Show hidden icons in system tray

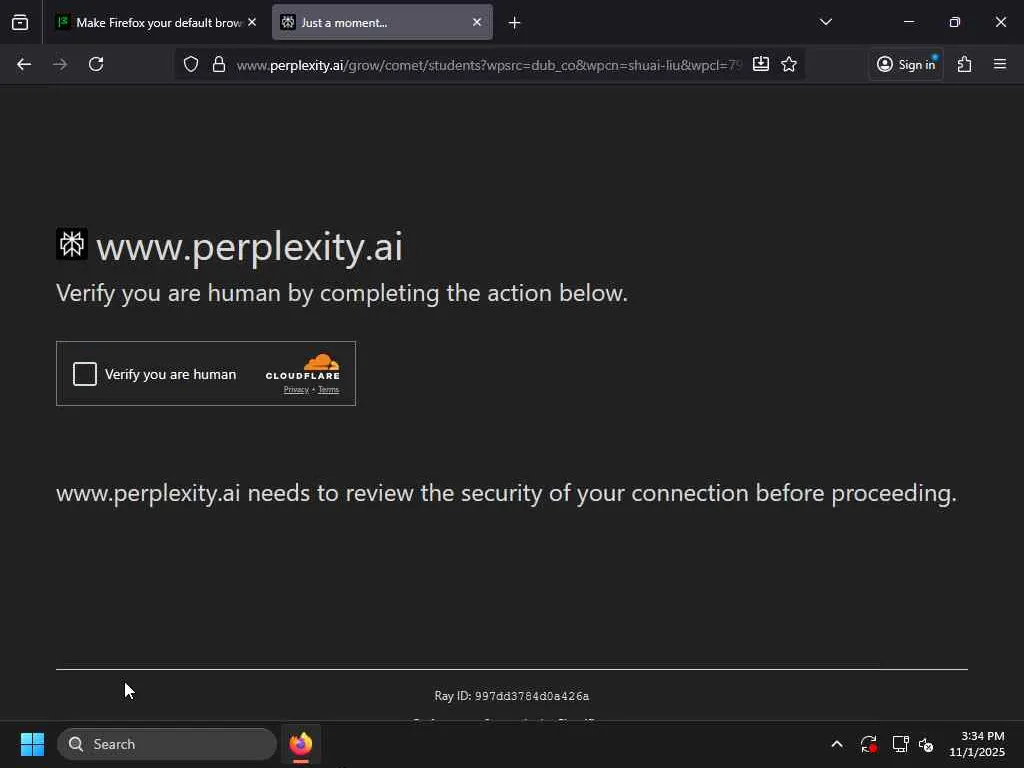(x=837, y=744)
